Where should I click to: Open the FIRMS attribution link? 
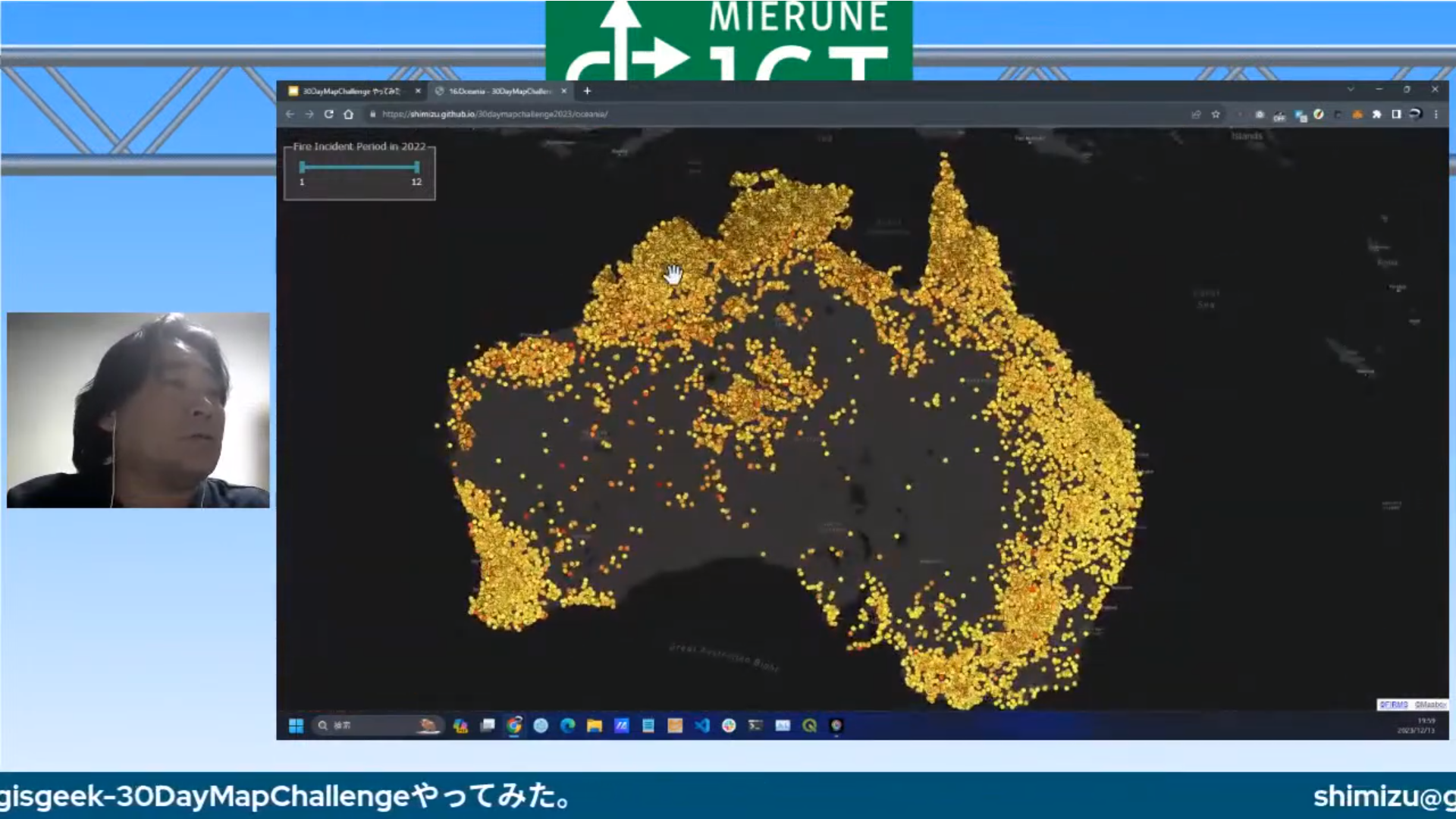[1393, 704]
